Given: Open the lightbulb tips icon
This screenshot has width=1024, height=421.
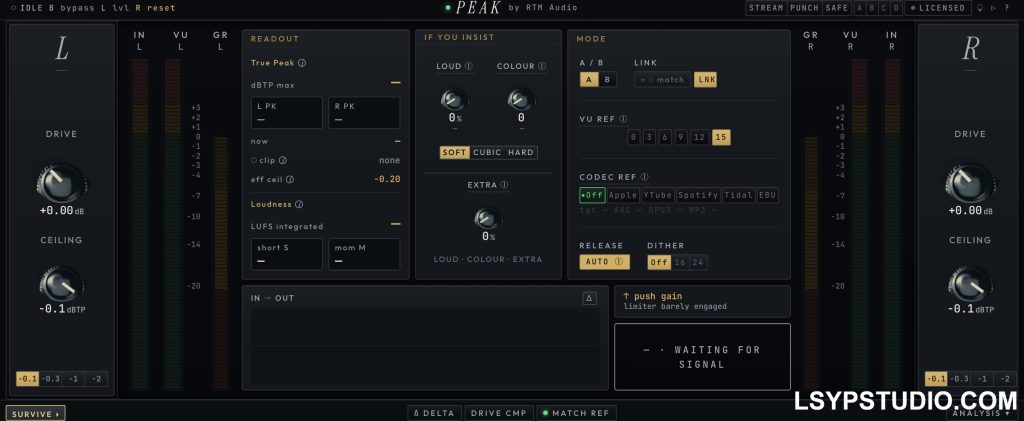Looking at the screenshot, I should 979,8.
